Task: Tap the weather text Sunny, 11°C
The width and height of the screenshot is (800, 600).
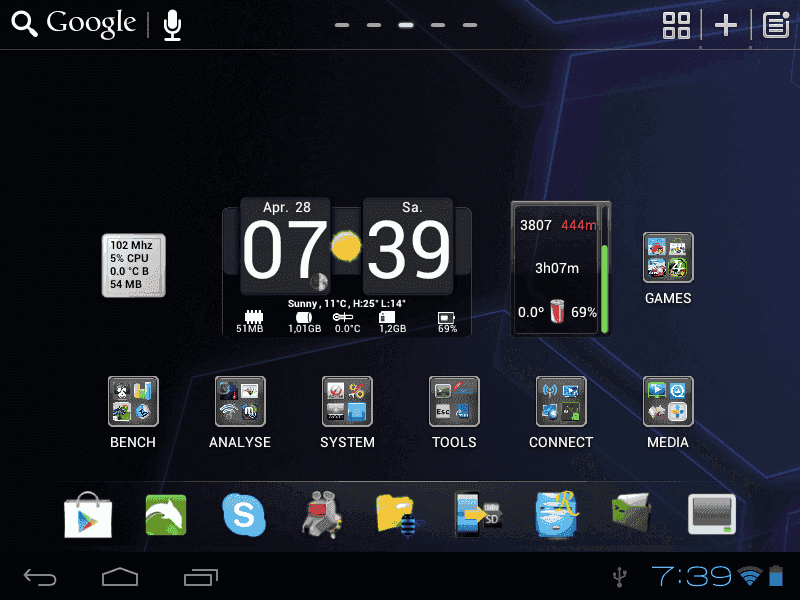Action: [x=346, y=304]
